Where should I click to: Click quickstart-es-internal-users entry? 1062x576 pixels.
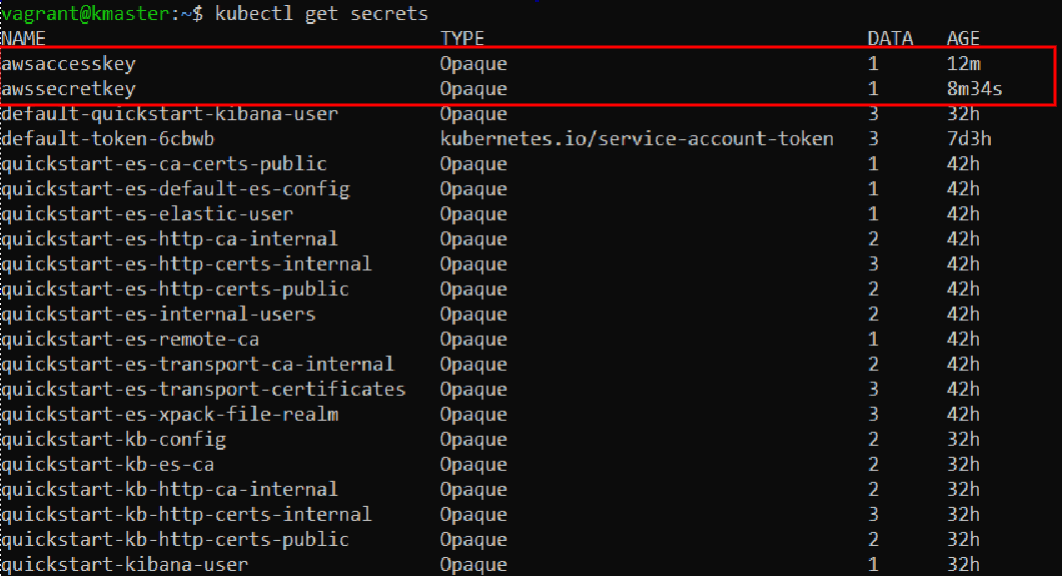[x=158, y=314]
